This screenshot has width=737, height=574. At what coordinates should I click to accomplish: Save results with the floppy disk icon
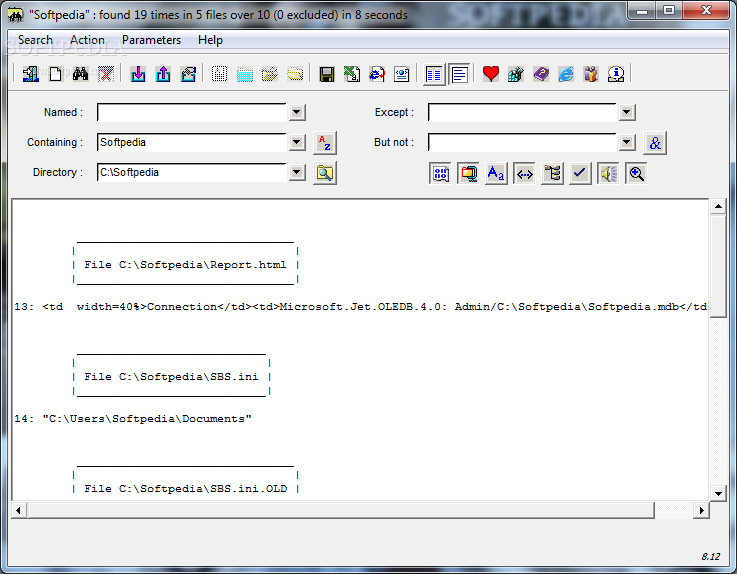[x=327, y=74]
